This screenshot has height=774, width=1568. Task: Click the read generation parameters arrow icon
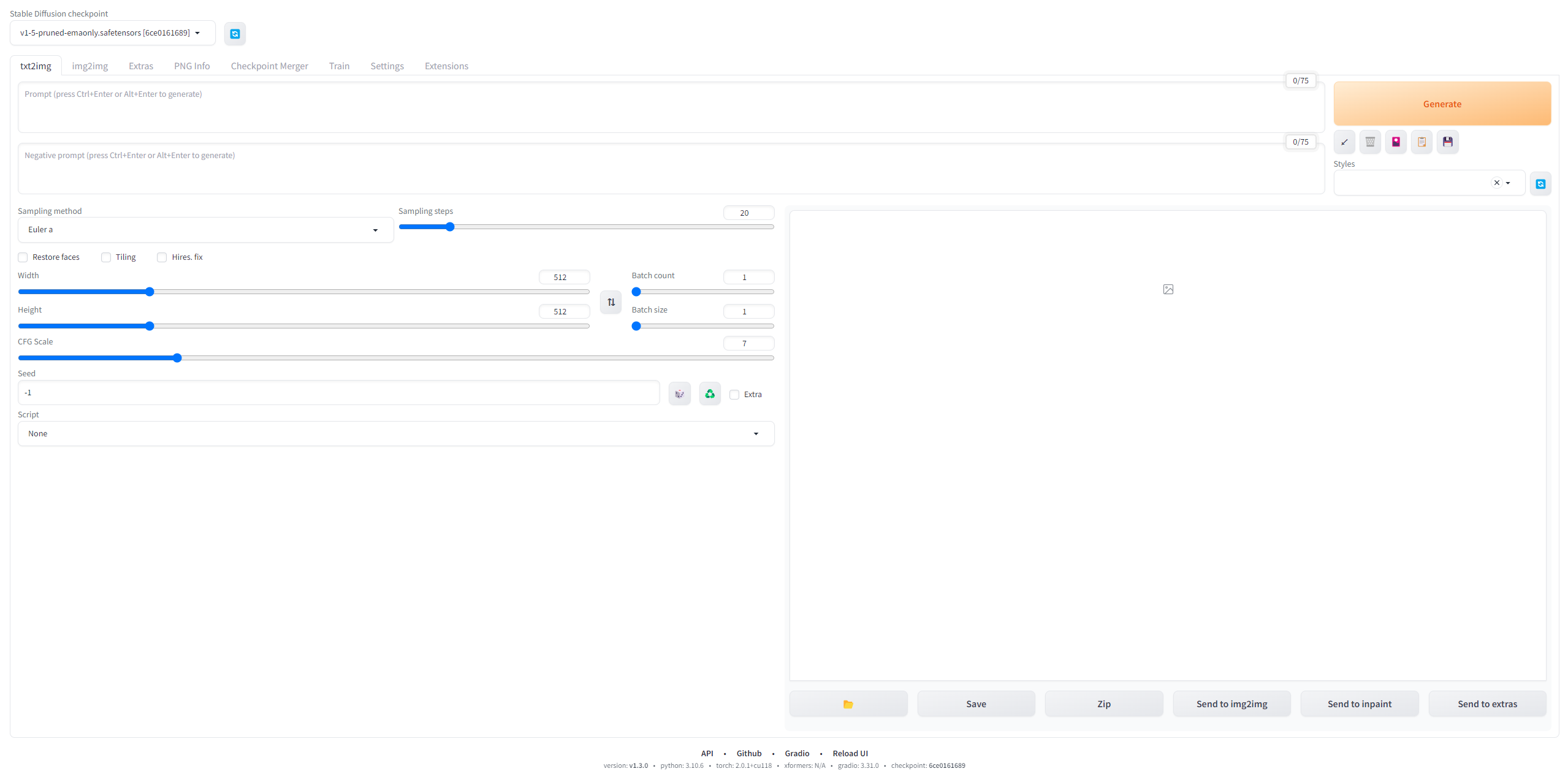pyautogui.click(x=1344, y=142)
